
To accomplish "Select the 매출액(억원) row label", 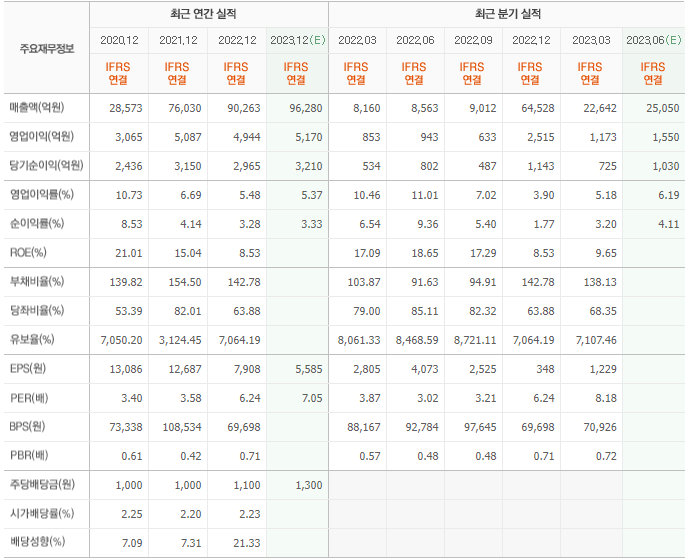I will click(37, 108).
